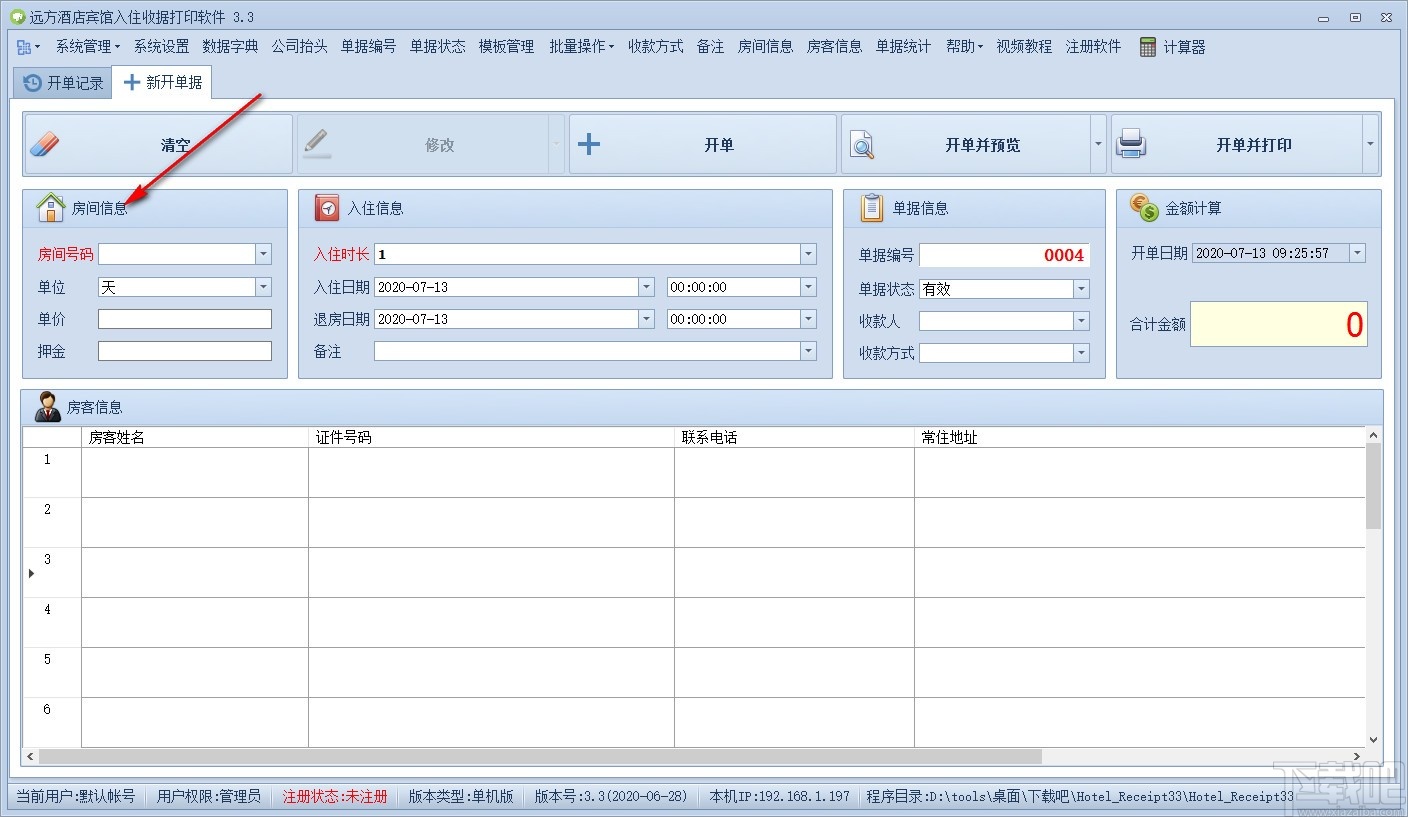Screen dimensions: 1408x817
Task: Click 本机IP:192.168.1.197 in status bar
Action: [780, 796]
